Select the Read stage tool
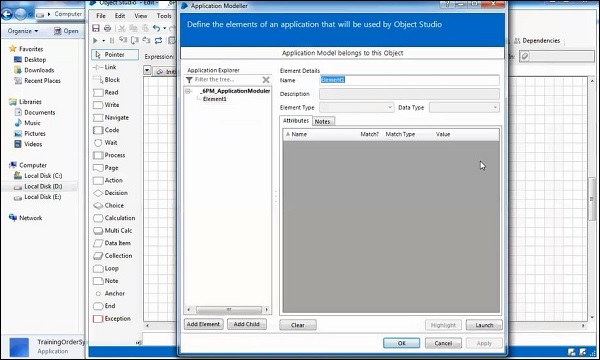Screen dimensions: 600x360 point(106,92)
